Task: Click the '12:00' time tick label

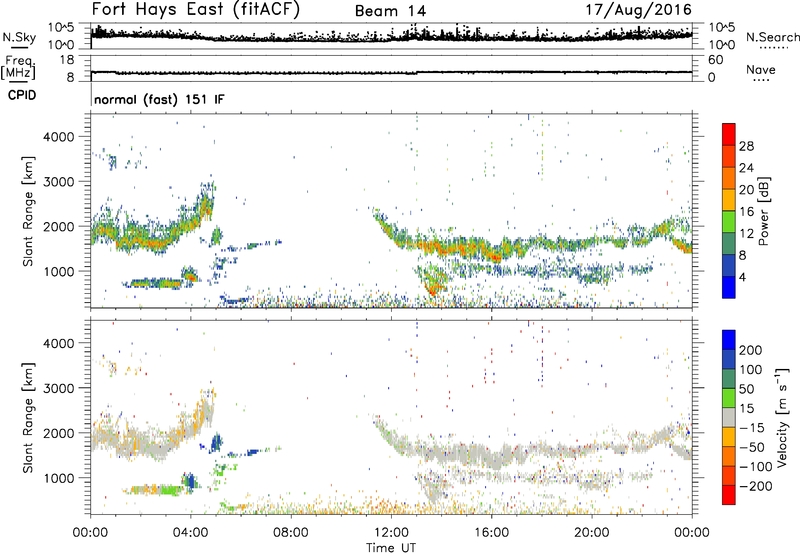Action: [x=391, y=533]
